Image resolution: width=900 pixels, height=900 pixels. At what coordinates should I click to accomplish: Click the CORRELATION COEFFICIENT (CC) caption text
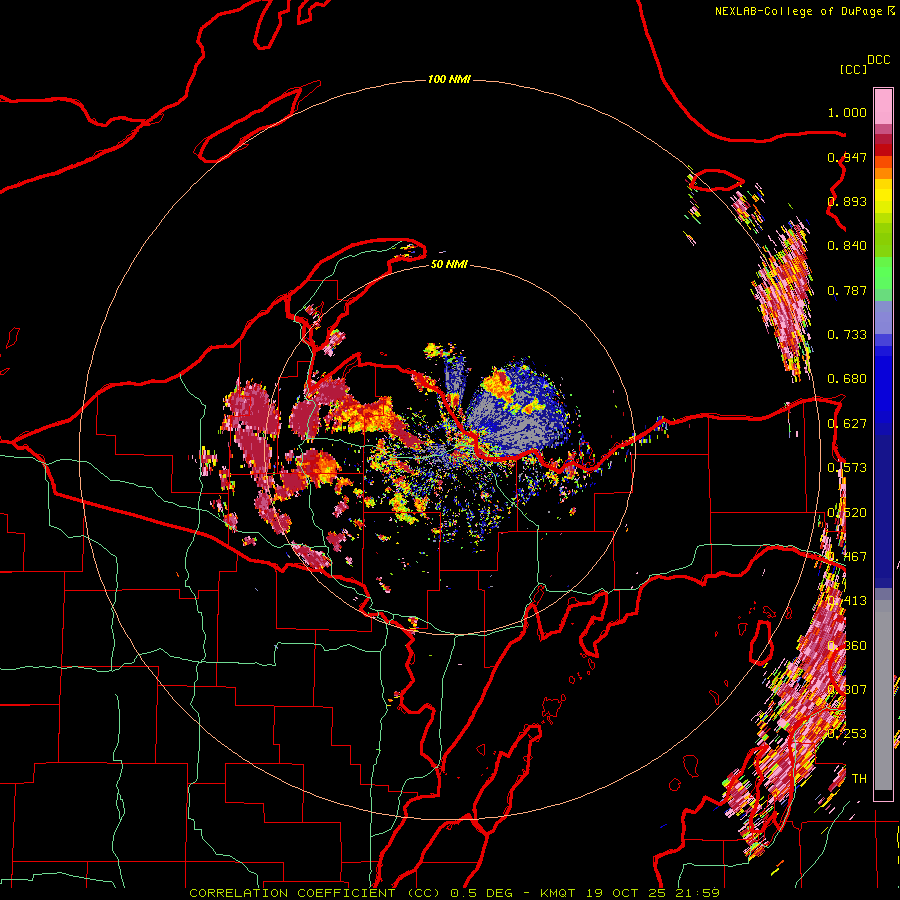pyautogui.click(x=315, y=893)
